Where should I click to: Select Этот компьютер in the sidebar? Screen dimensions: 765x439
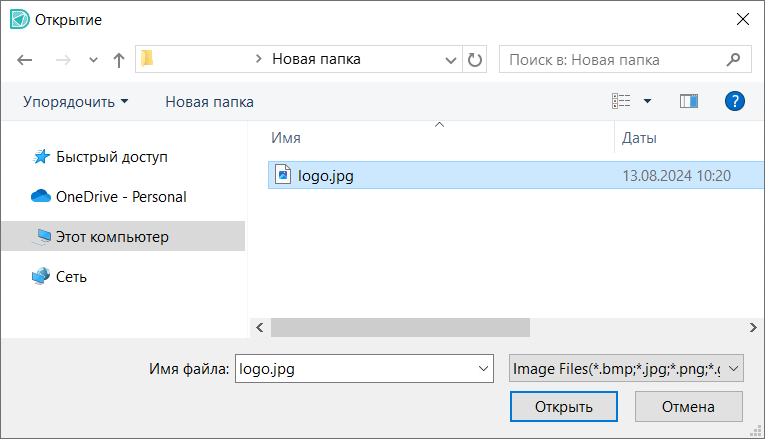pyautogui.click(x=112, y=237)
